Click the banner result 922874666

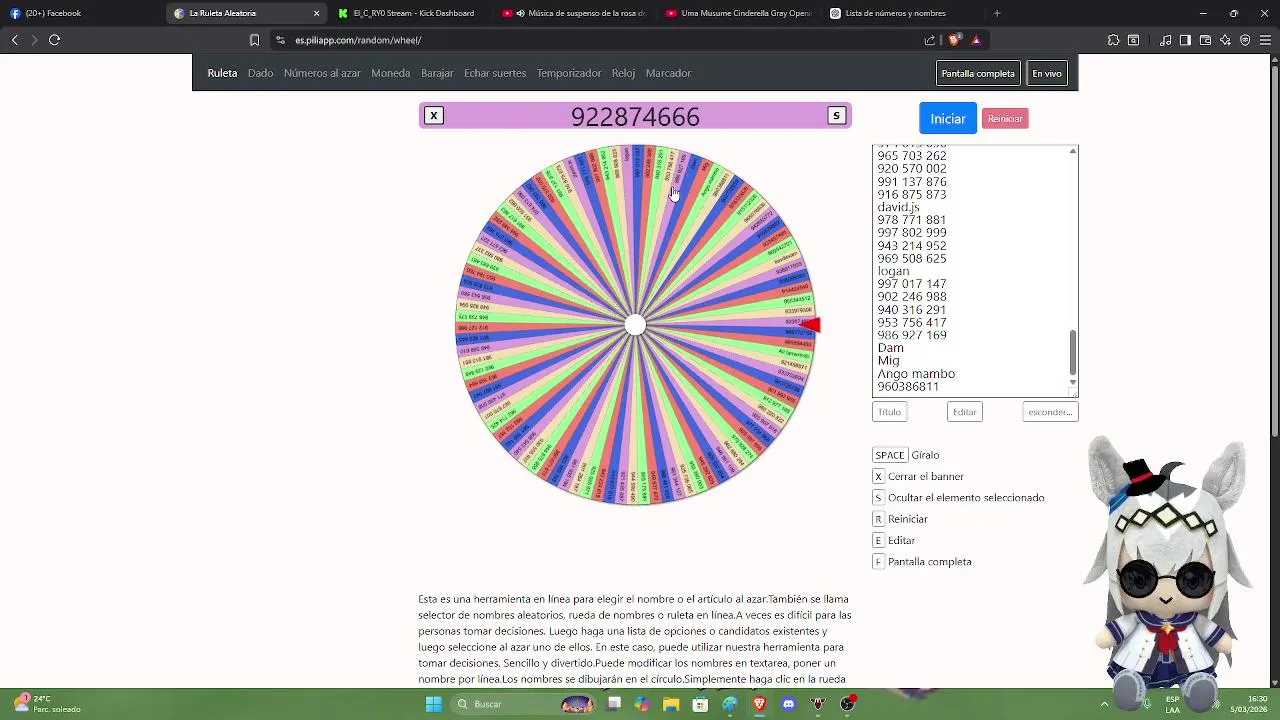(635, 117)
